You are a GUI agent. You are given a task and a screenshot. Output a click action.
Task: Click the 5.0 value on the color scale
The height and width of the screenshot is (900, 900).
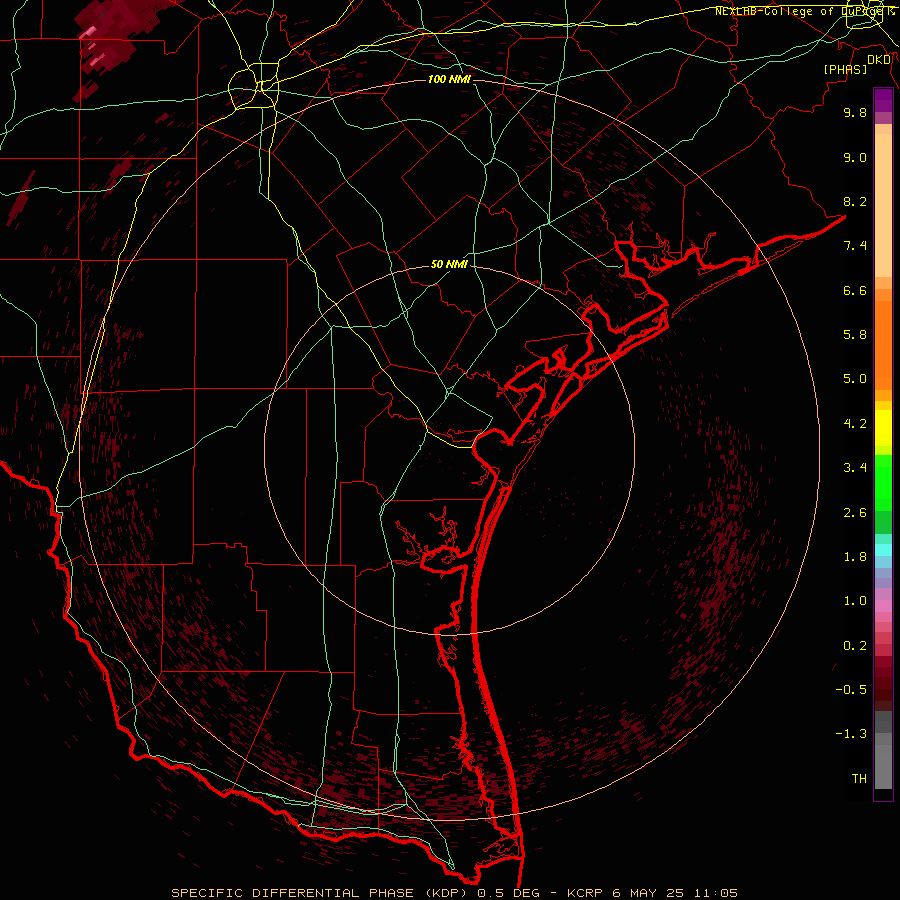(855, 379)
